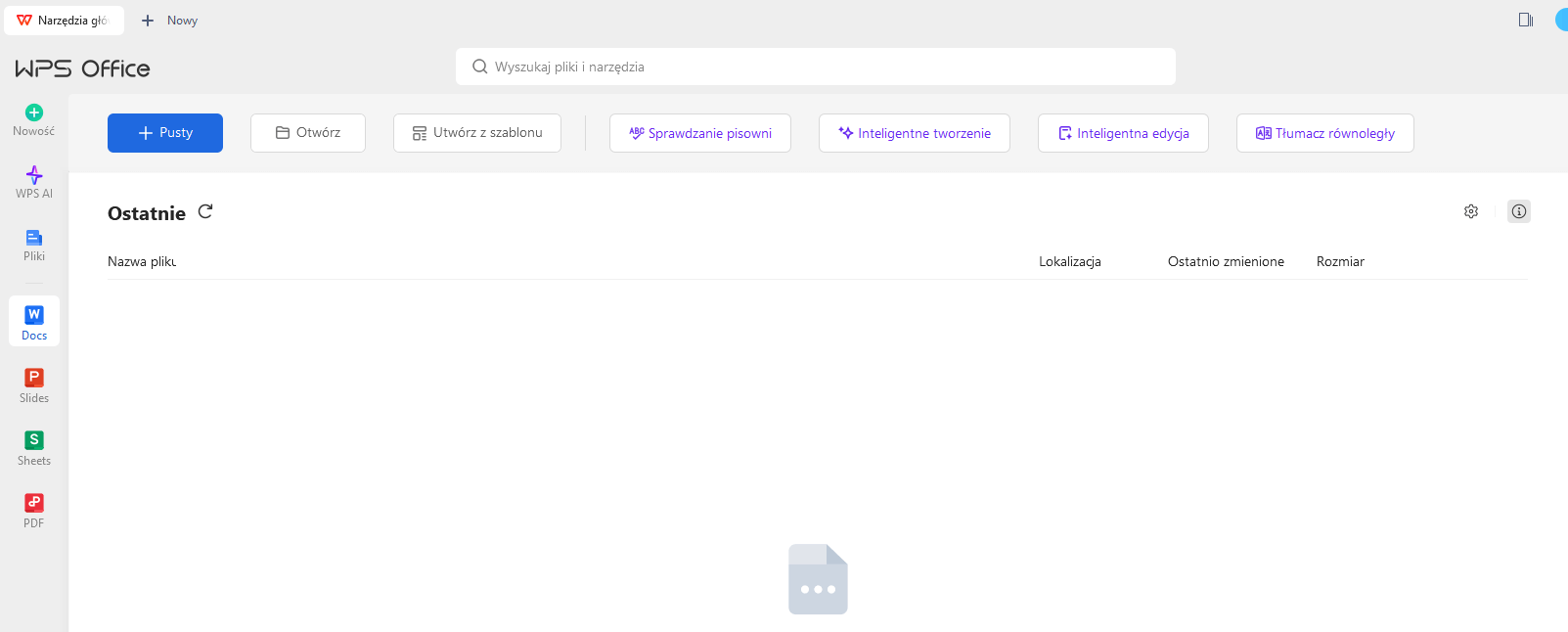Open Inteligentne tworzenie tool
The width and height of the screenshot is (1568, 632).
(x=915, y=133)
